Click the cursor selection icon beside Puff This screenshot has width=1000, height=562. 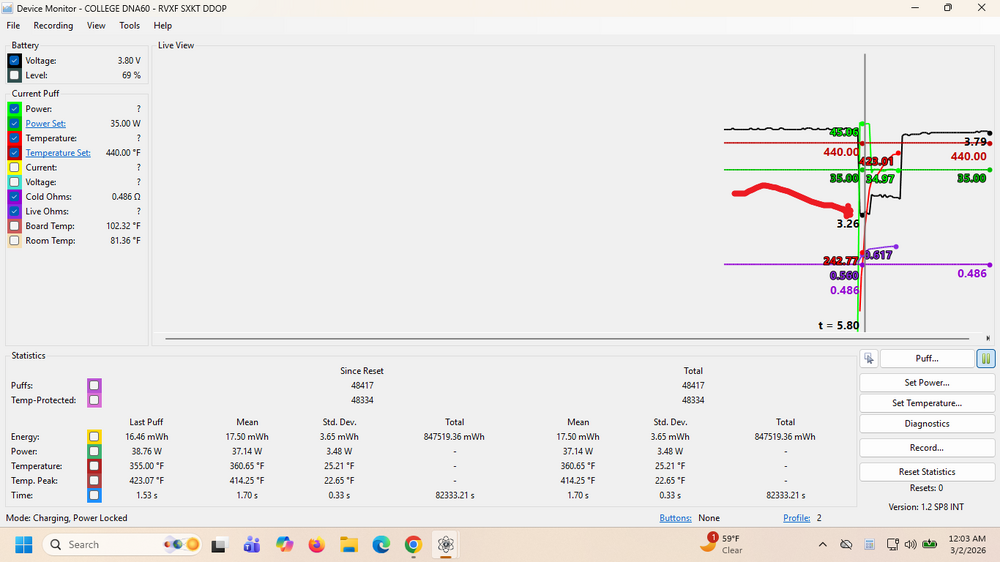(868, 358)
